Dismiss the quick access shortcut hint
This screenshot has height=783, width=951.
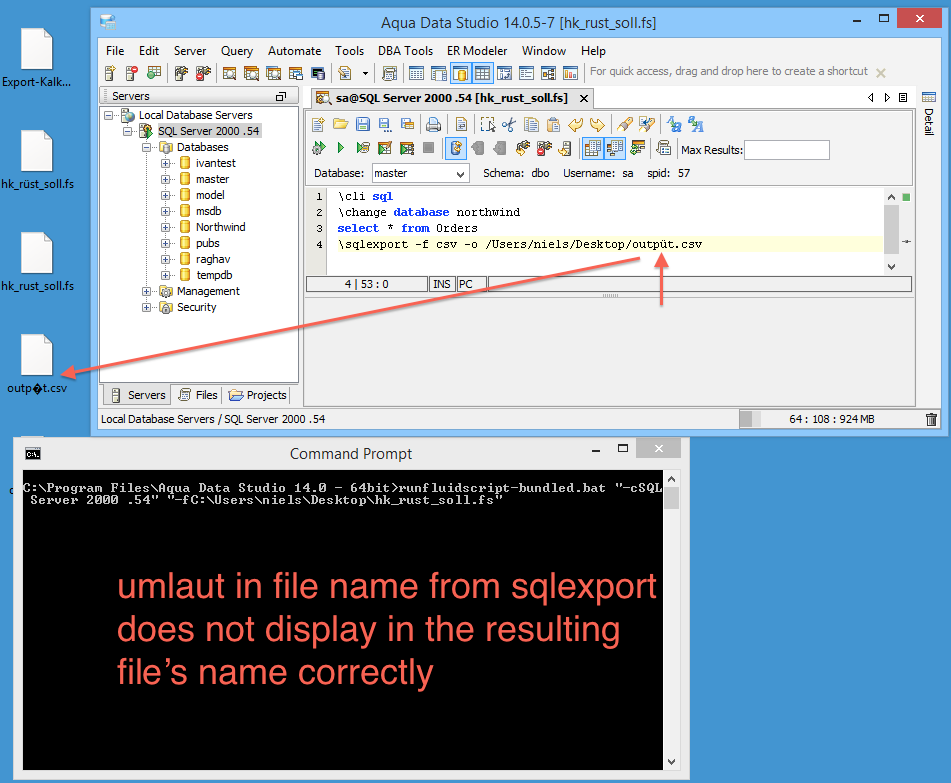click(881, 73)
